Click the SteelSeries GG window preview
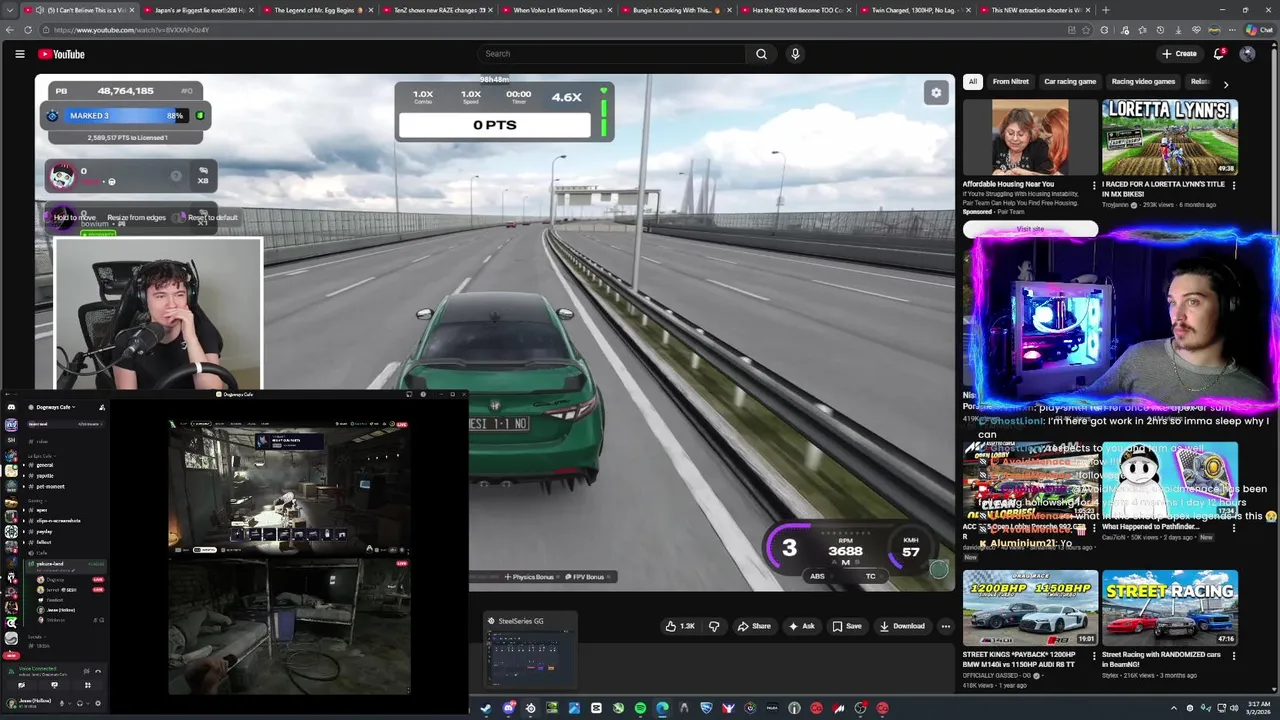The image size is (1280, 720). coord(530,651)
